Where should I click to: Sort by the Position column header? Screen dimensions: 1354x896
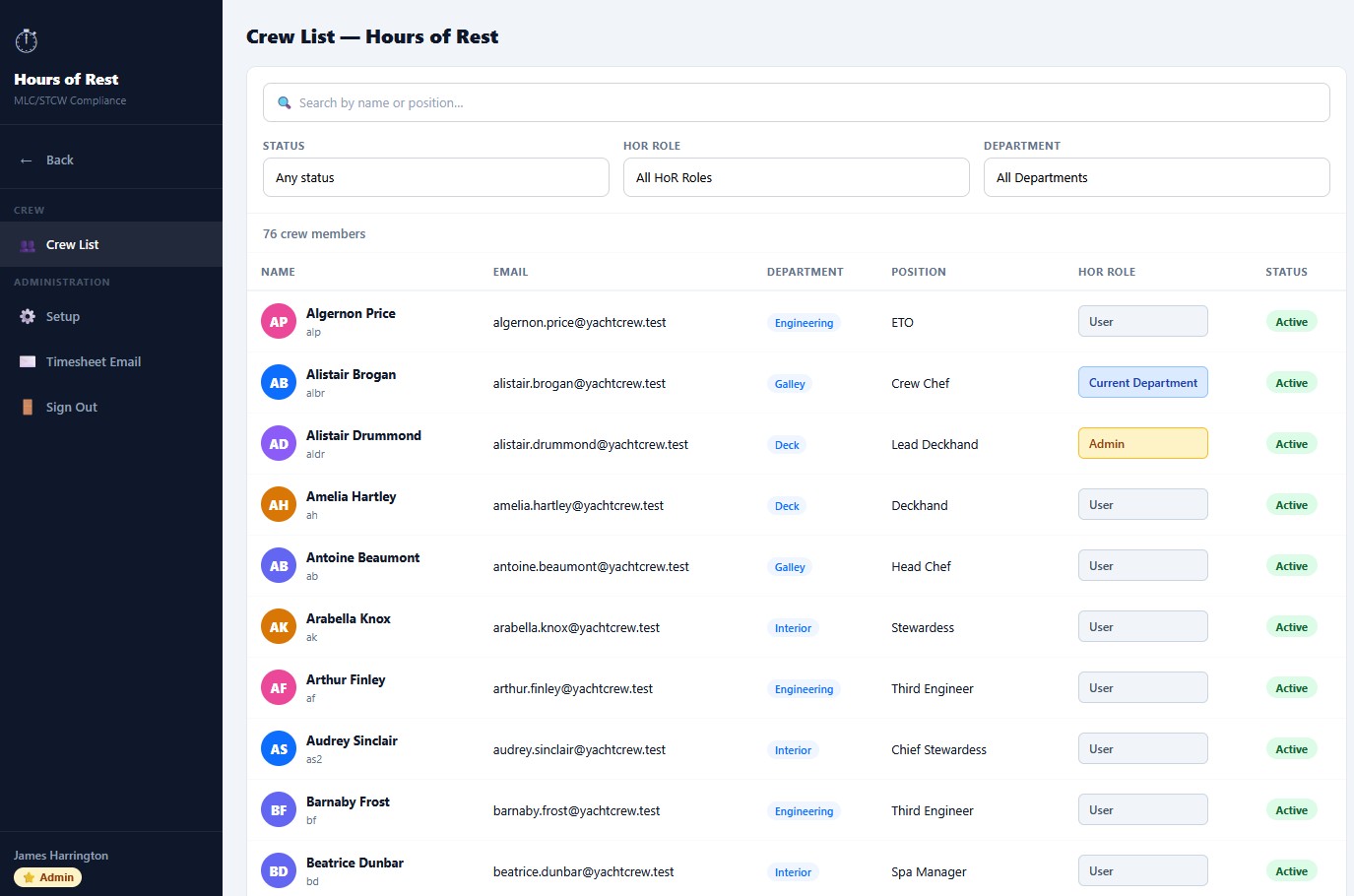coord(919,272)
